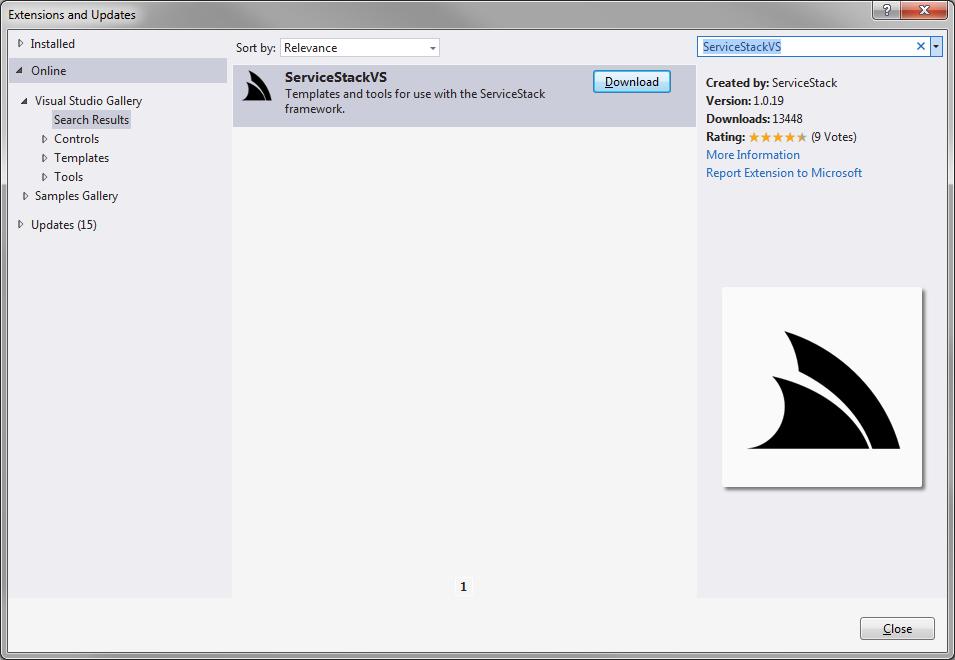This screenshot has width=955, height=660.
Task: Click Report Extension to Microsoft link
Action: pos(784,173)
